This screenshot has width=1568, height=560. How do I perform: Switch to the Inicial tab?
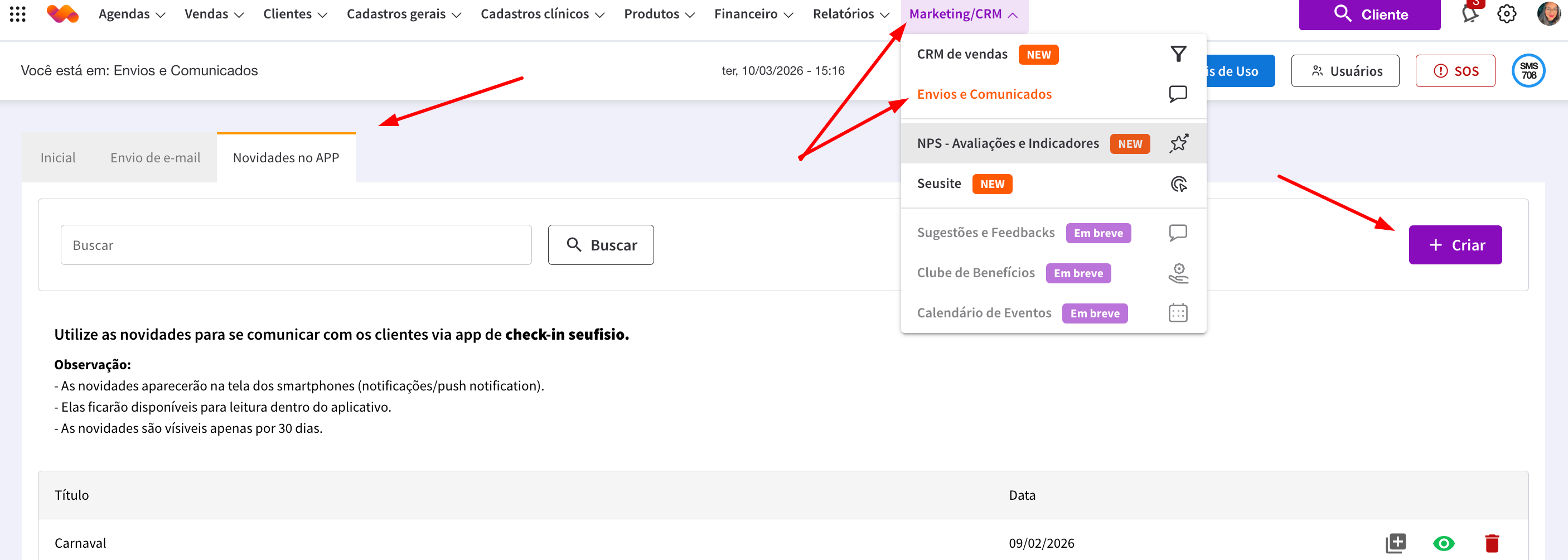pos(58,158)
